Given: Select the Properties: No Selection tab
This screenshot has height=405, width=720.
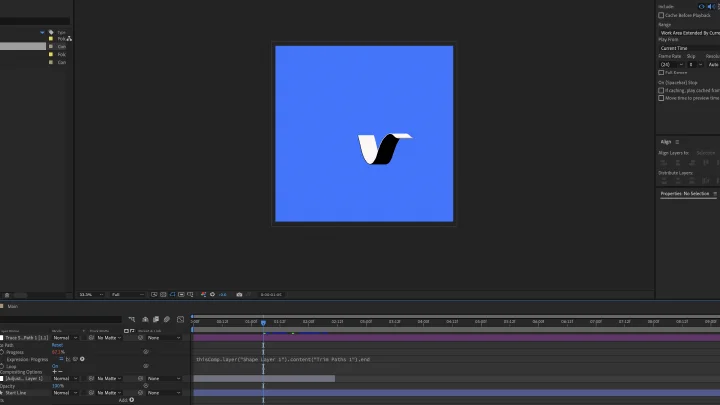Looking at the screenshot, I should (x=685, y=194).
